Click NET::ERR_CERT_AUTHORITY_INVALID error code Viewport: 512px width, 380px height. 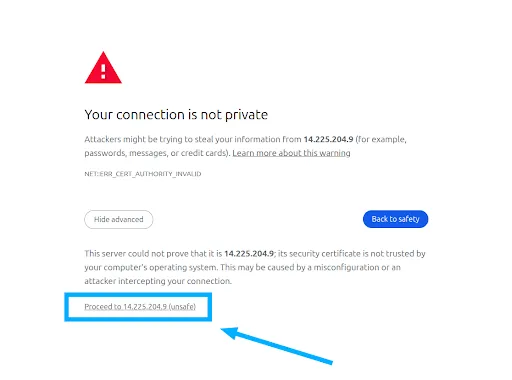[x=143, y=174]
